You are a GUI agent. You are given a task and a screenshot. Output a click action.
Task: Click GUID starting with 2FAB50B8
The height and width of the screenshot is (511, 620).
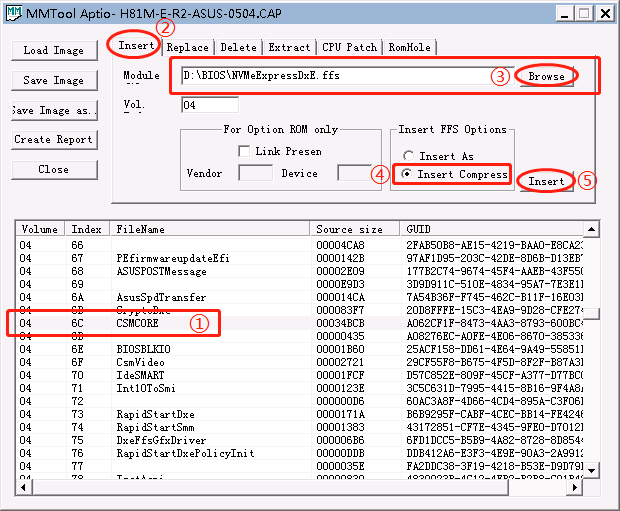[495, 245]
